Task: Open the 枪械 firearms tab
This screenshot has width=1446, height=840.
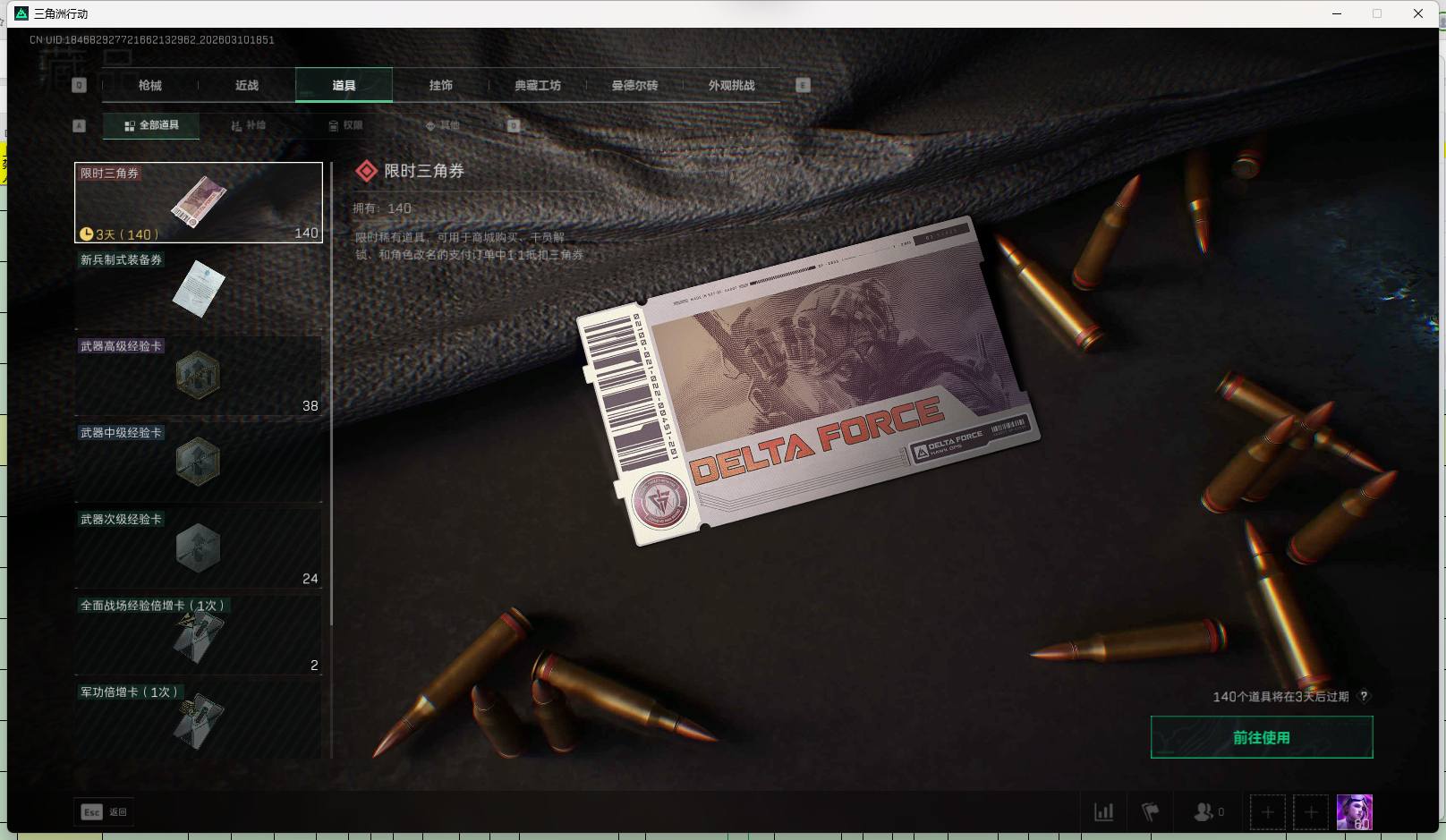Action: tap(150, 85)
